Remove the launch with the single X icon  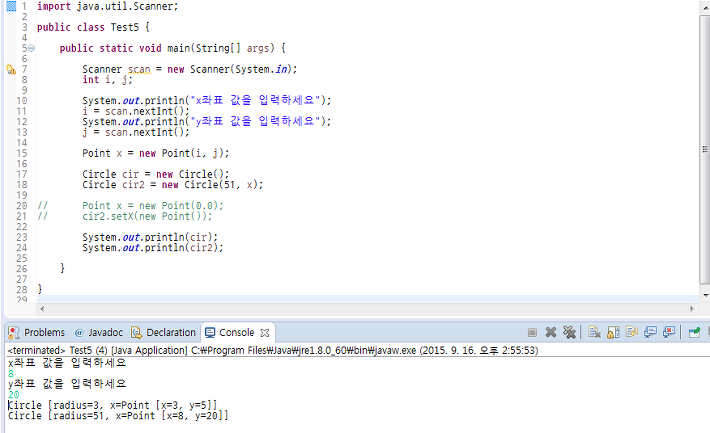click(551, 332)
